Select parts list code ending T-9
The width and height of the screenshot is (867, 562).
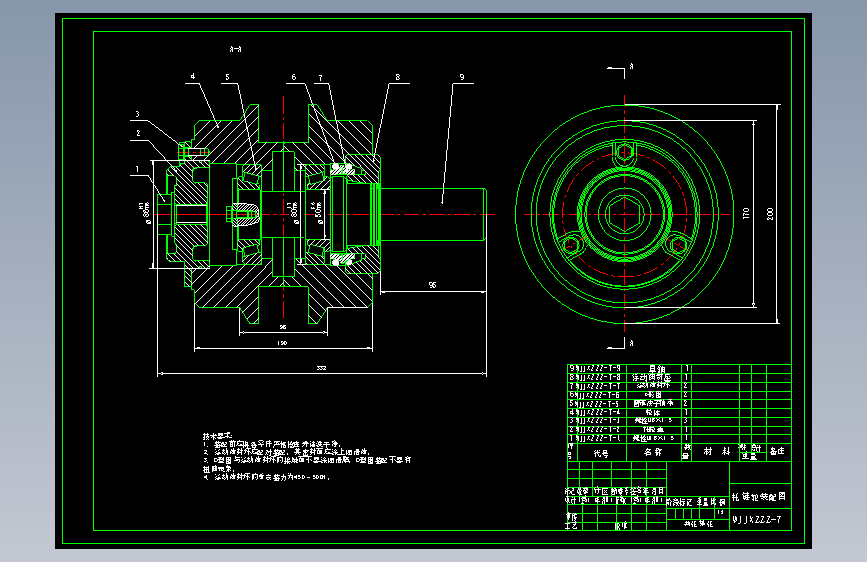tap(598, 368)
